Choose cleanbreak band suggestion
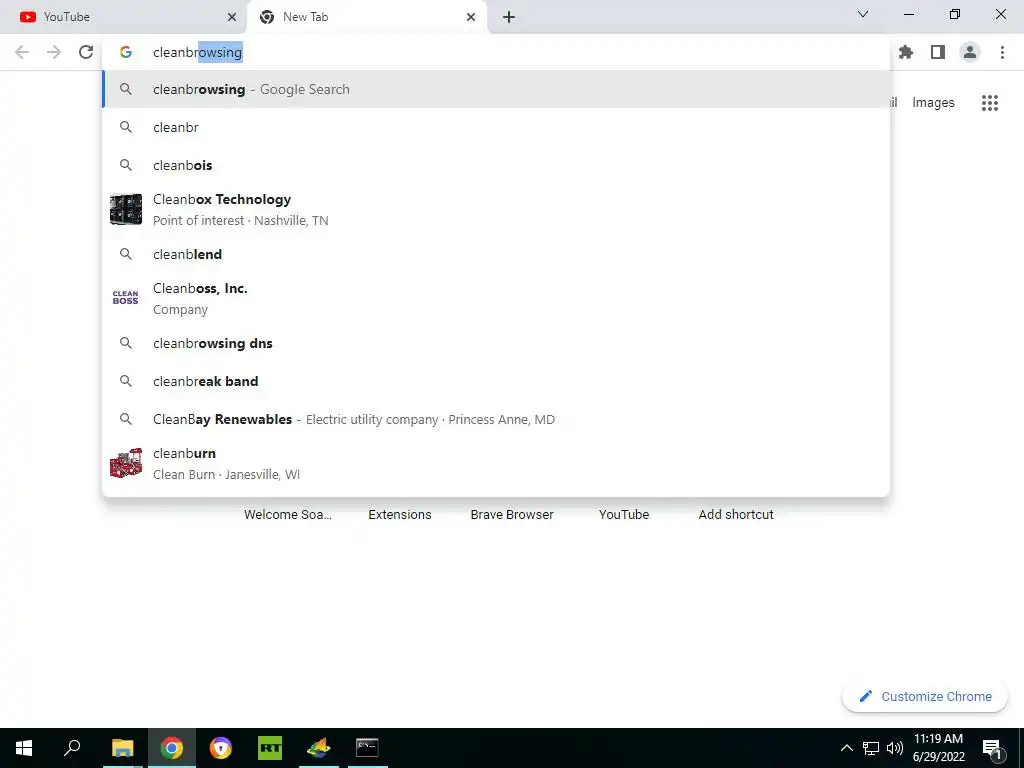 point(496,381)
